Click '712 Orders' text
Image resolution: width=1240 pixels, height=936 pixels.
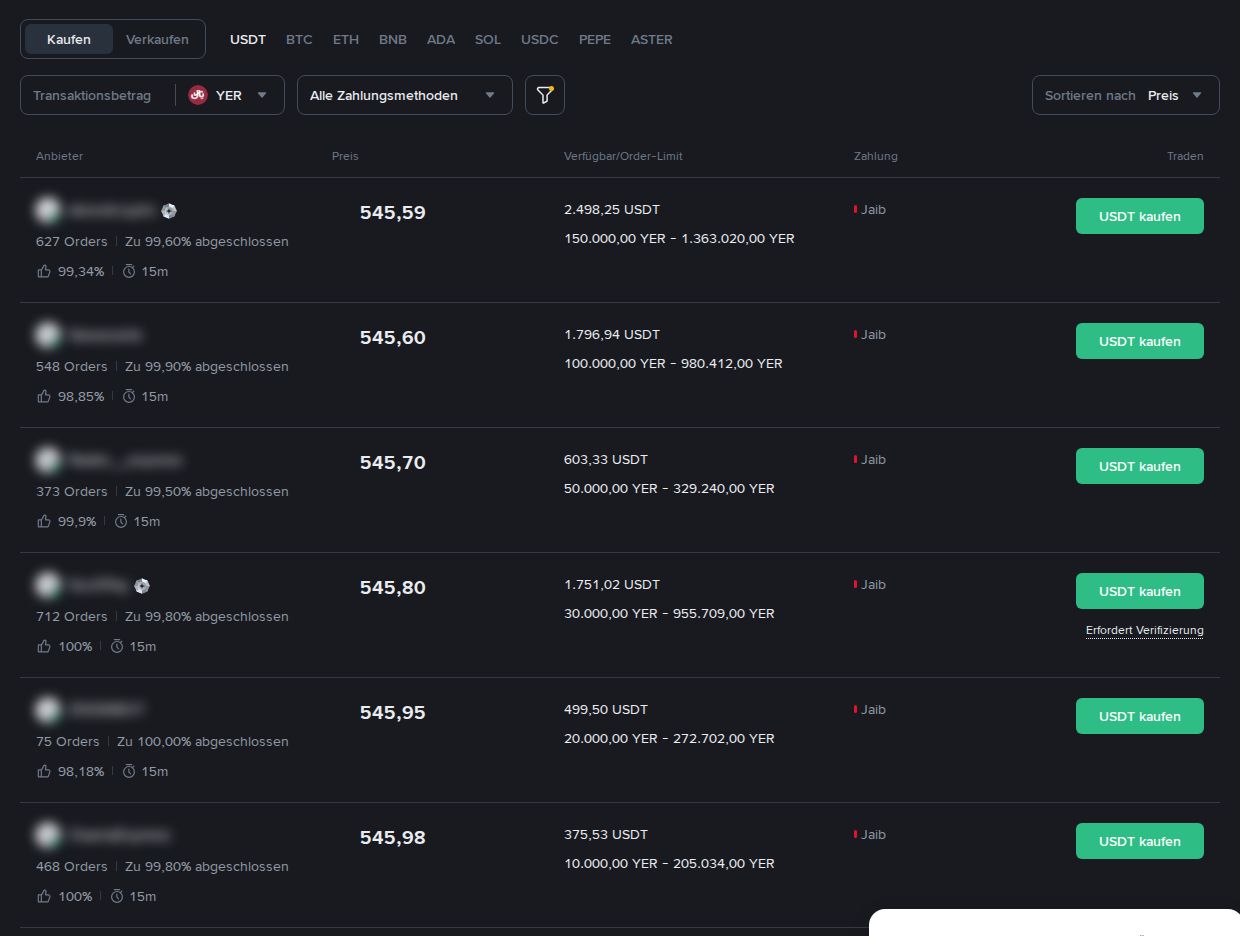tap(71, 617)
